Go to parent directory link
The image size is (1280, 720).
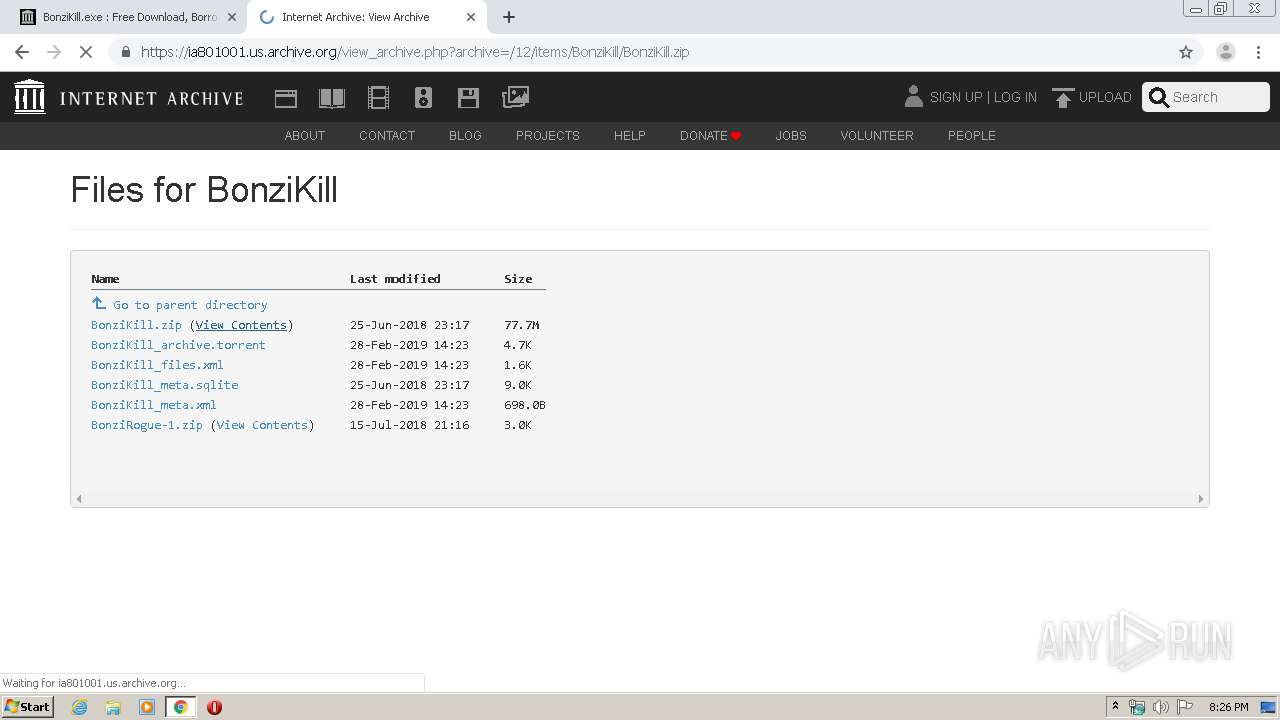click(x=190, y=305)
